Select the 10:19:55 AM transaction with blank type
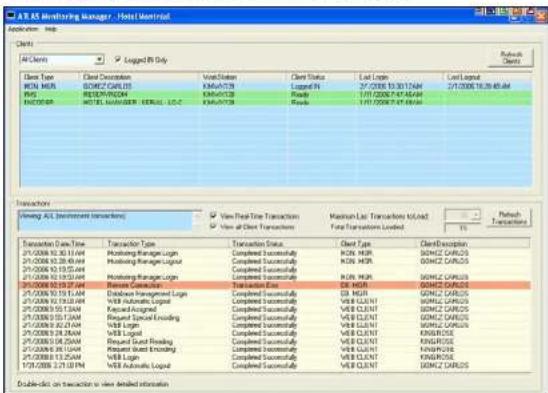The image size is (548, 393). 275,269
